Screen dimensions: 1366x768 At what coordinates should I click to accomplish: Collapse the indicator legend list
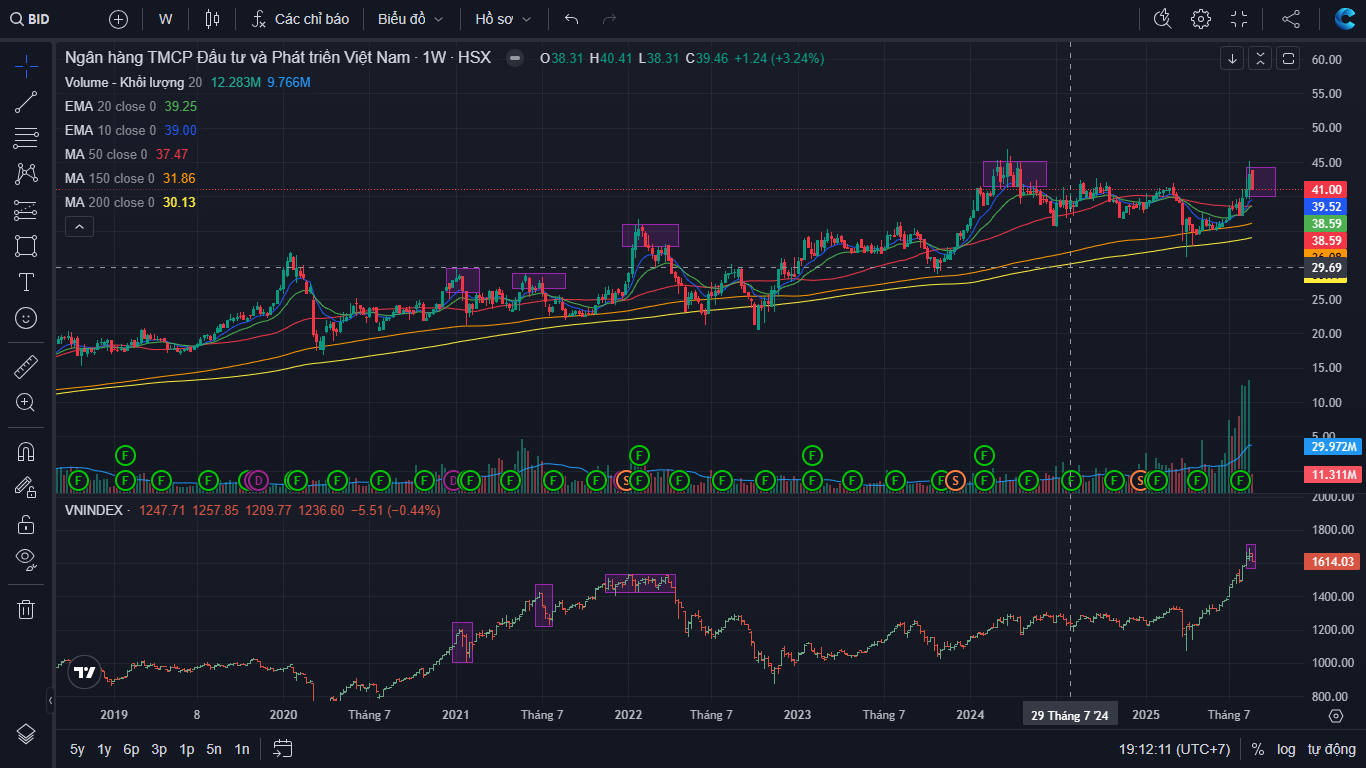(79, 227)
